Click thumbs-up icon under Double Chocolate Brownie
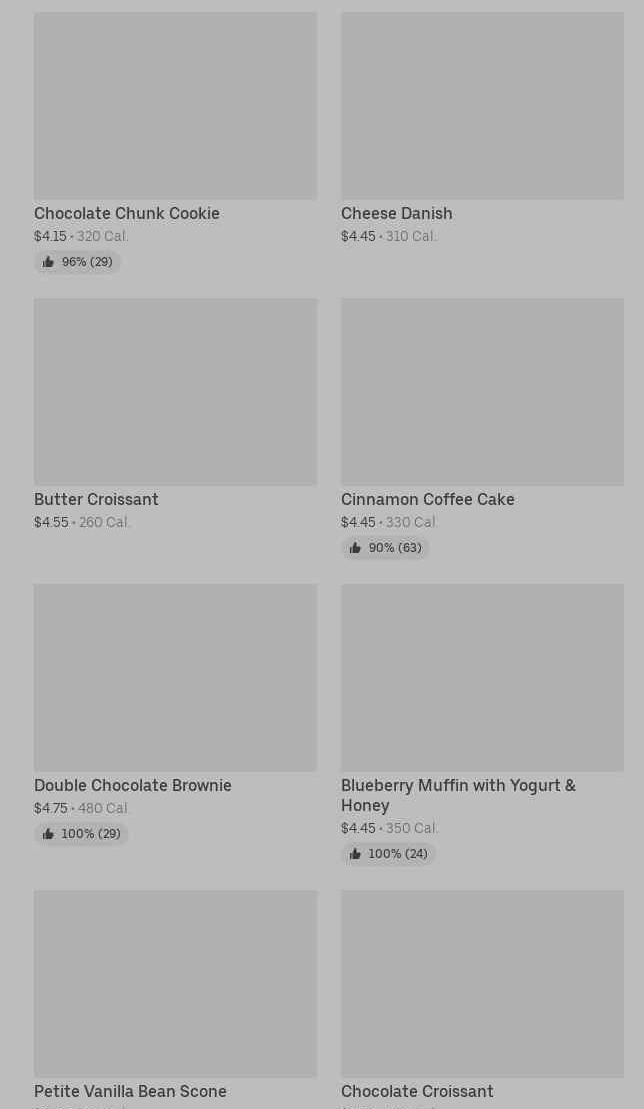Viewport: 644px width, 1109px height. tap(48, 834)
